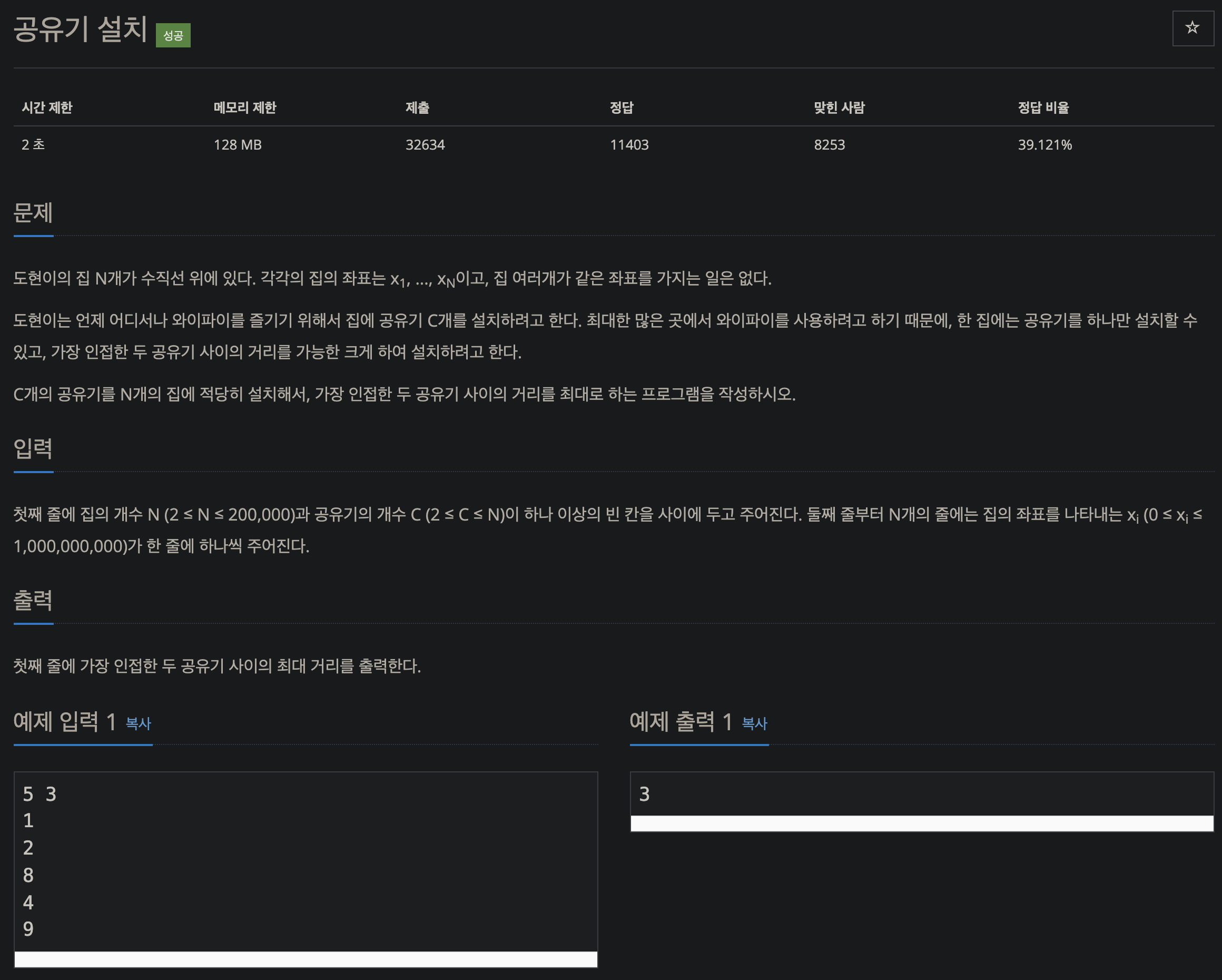Viewport: 1222px width, 980px height.
Task: Click the 정답 비율 value 39.121%
Action: click(1044, 145)
